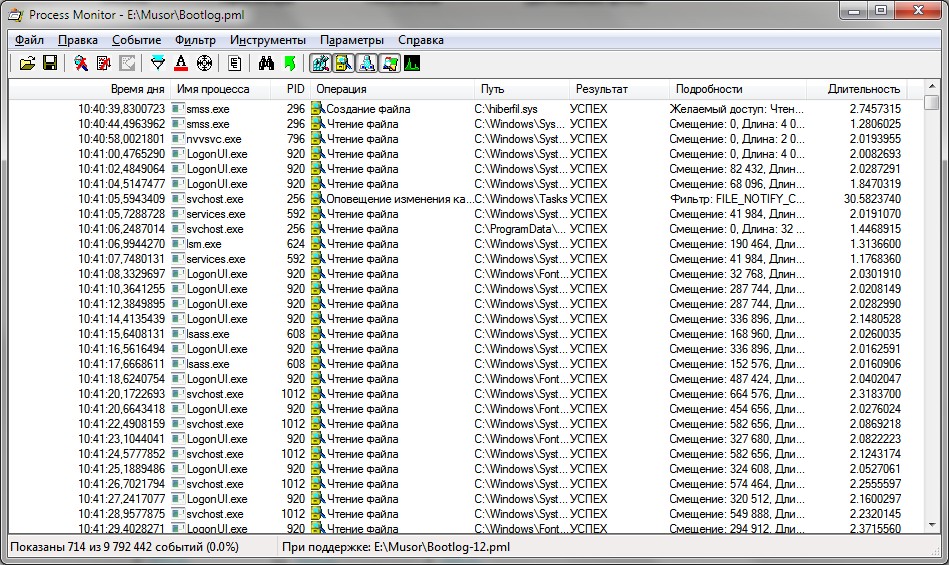Screen dimensions: 949x565
Task: Open the Highlight tool with red A
Action: click(x=180, y=63)
